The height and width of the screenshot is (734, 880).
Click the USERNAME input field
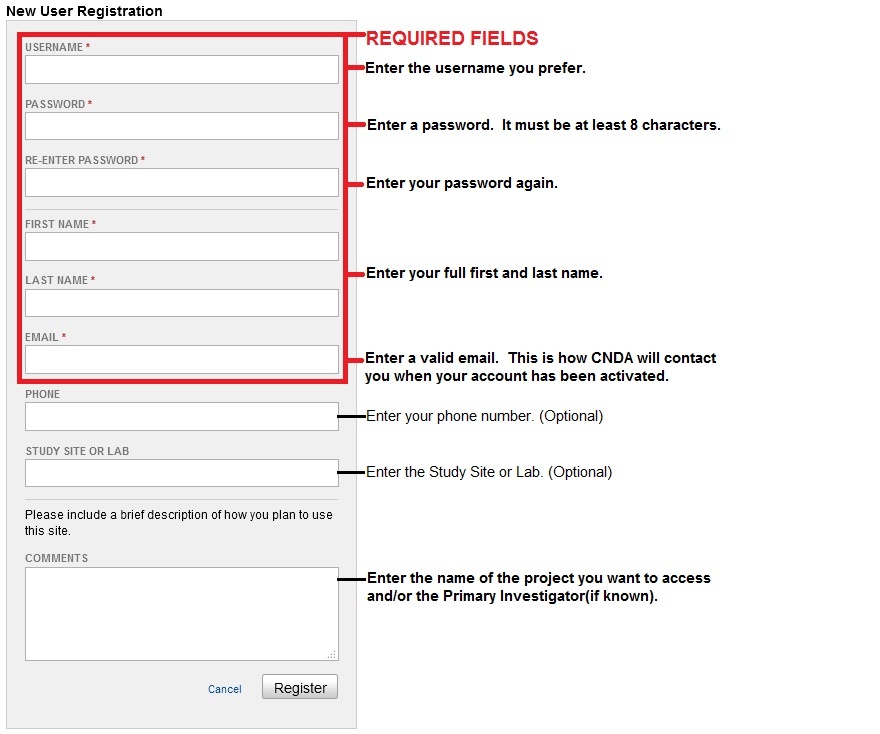(x=181, y=69)
